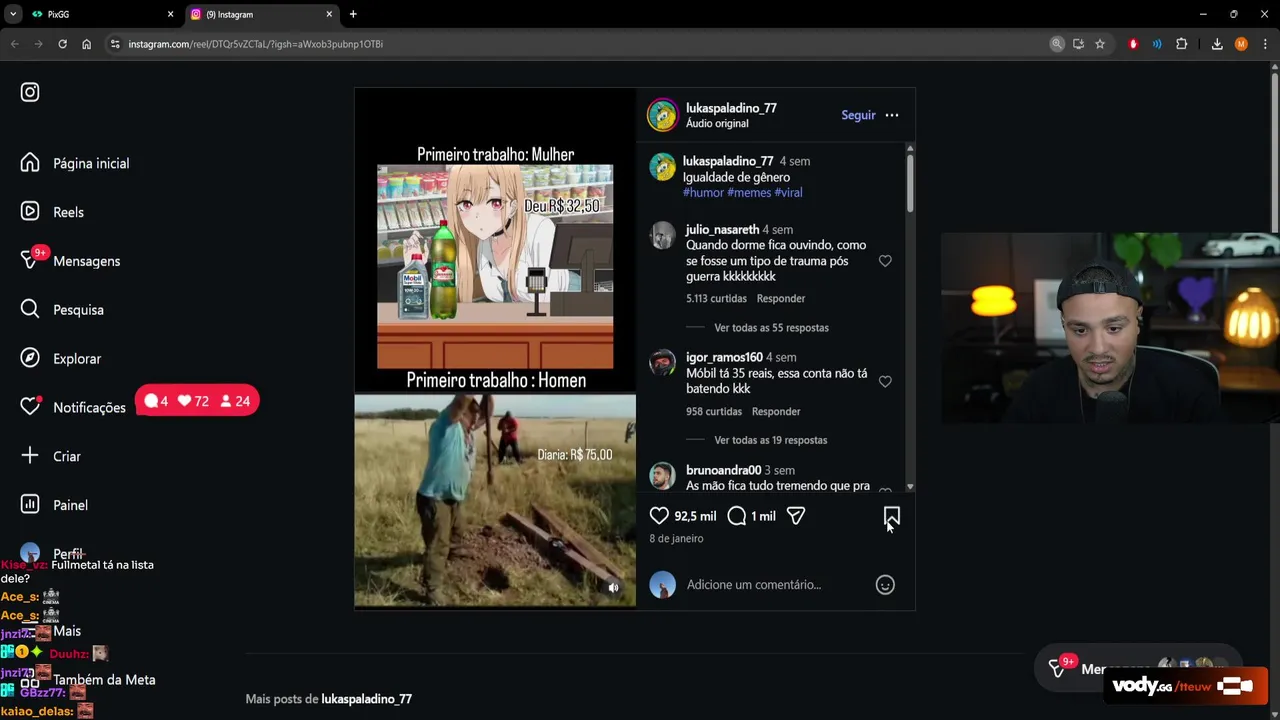The image size is (1280, 720).
Task: Click the Reels play icon
Action: tap(30, 212)
